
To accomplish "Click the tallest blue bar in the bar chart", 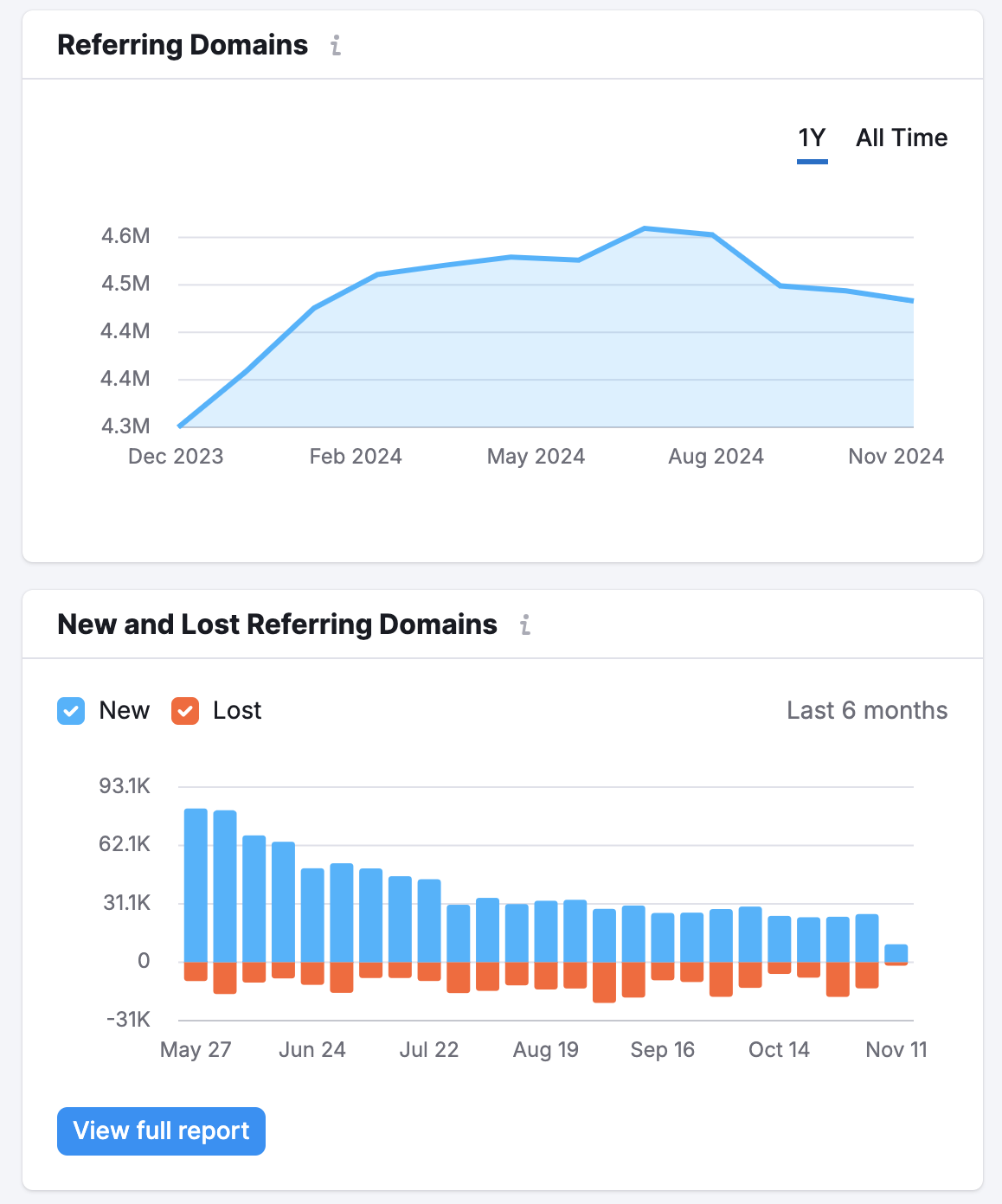I will tap(196, 882).
